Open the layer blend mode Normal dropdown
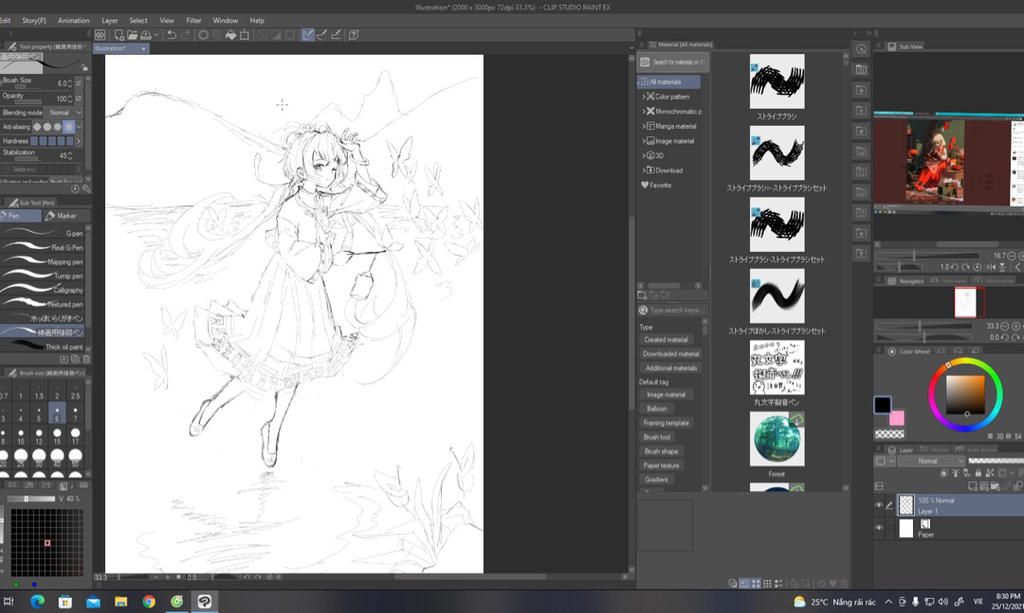 tap(931, 461)
